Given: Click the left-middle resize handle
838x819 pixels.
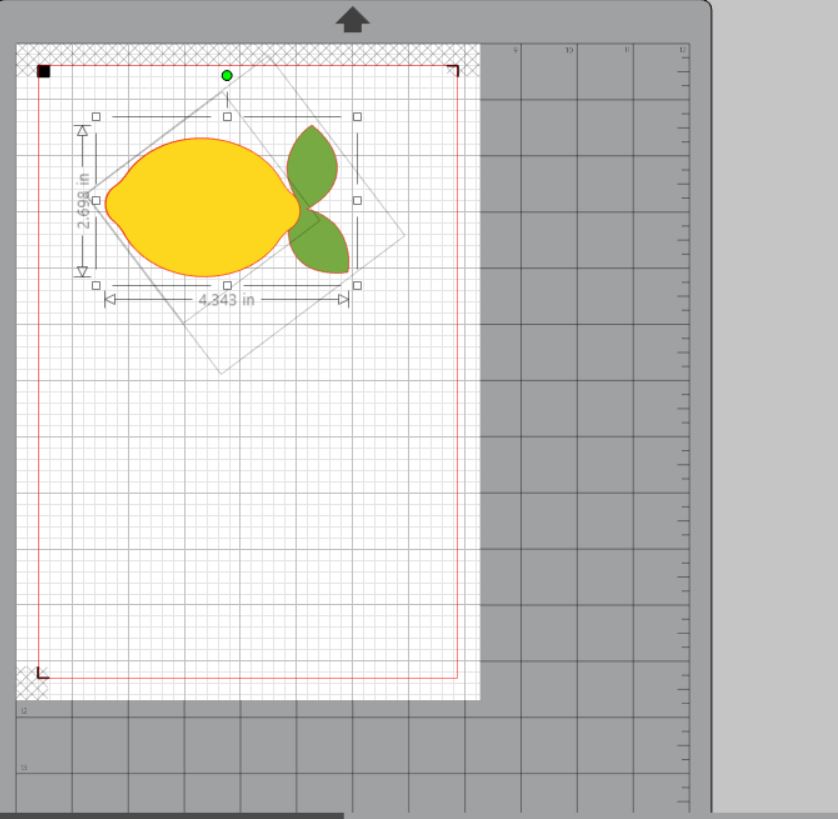Looking at the screenshot, I should coord(96,201).
